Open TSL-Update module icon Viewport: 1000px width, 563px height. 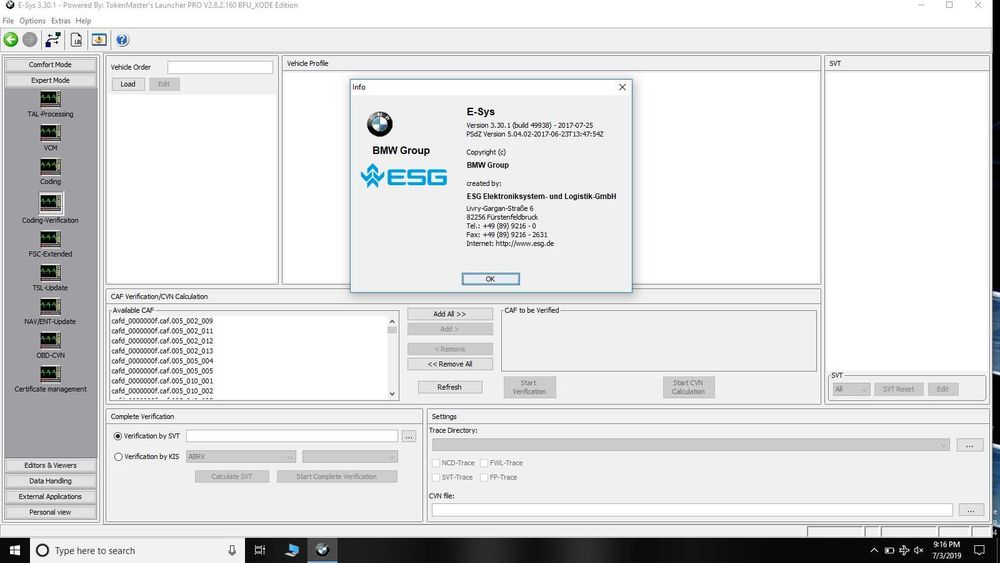pos(50,272)
